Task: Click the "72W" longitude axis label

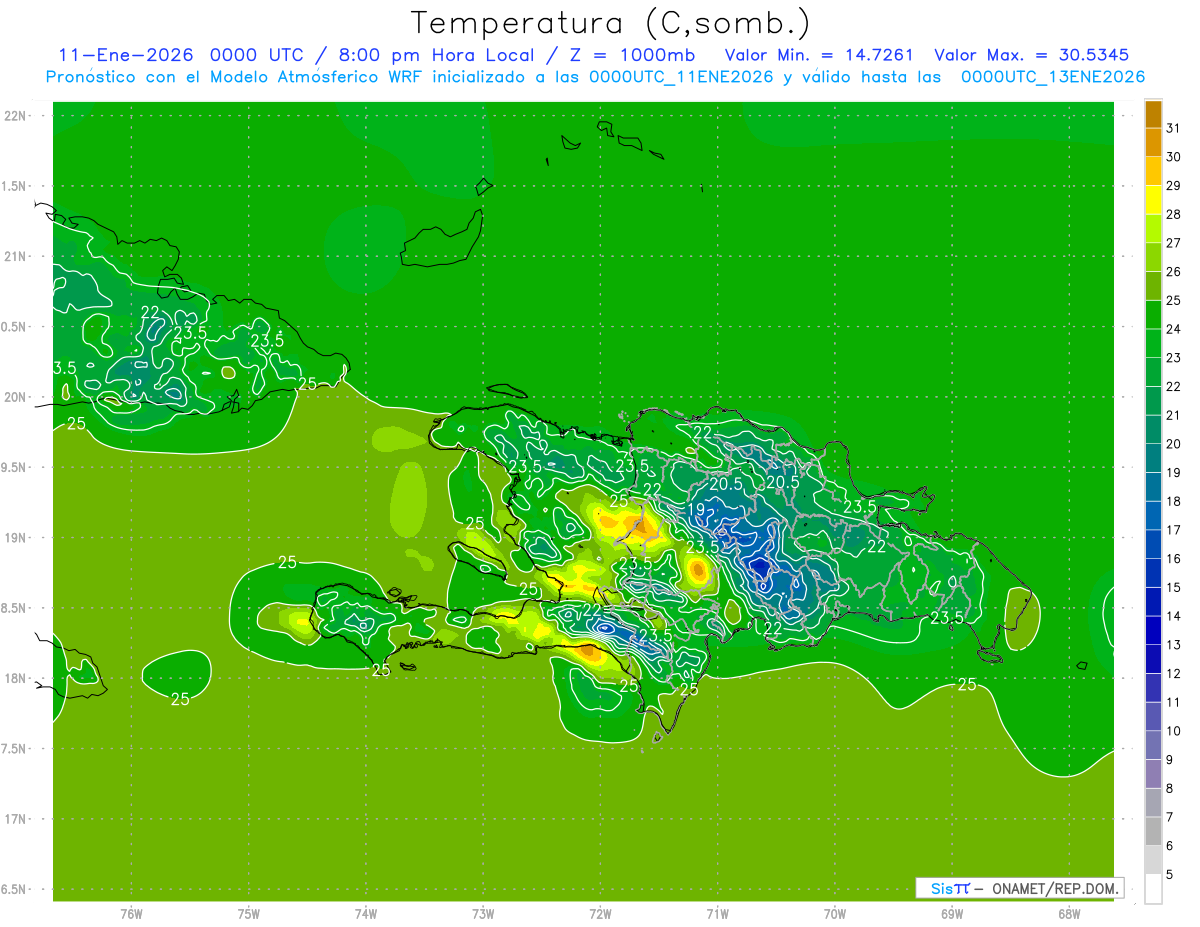Action: [x=600, y=913]
